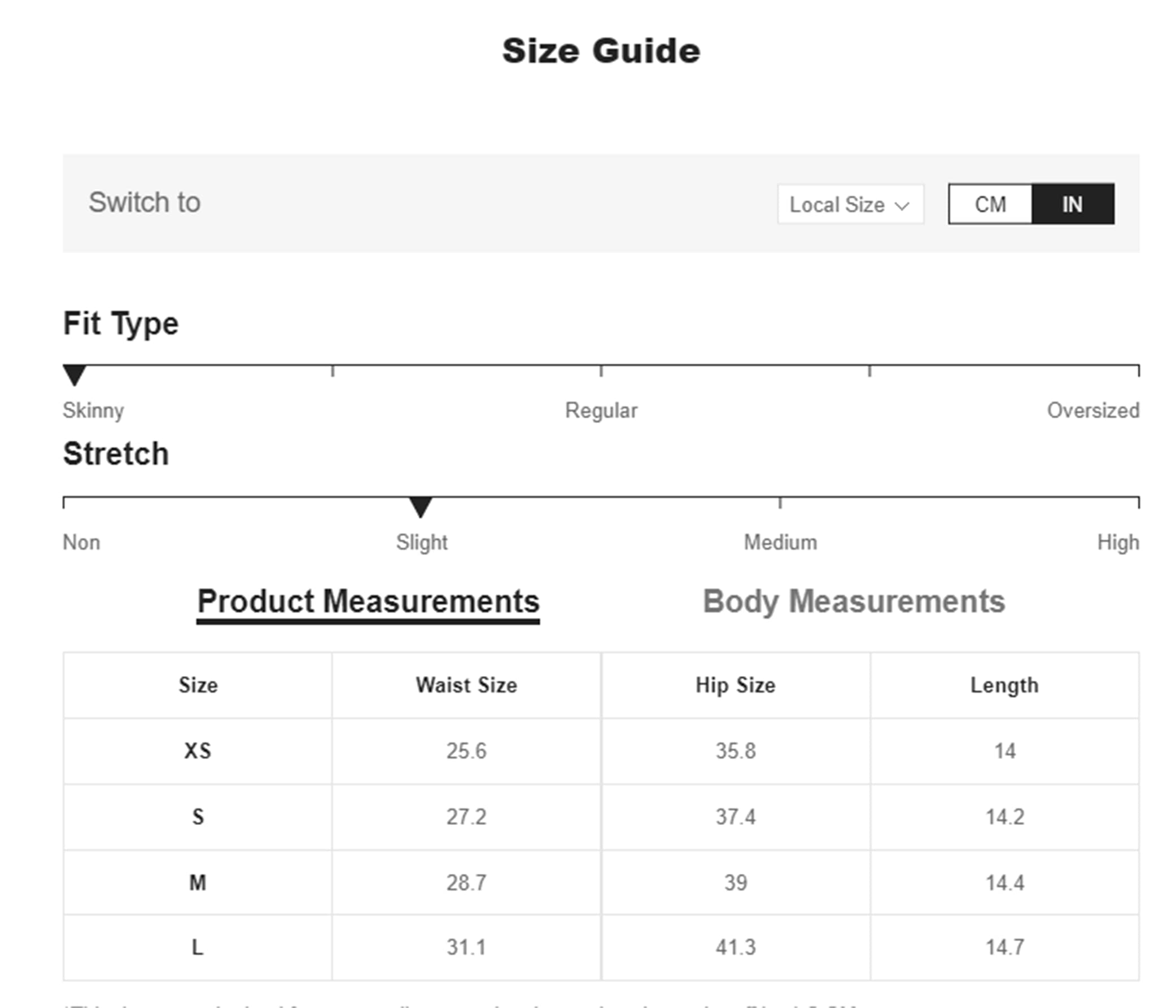
Task: Select the IN unit toggle
Action: tap(1072, 204)
